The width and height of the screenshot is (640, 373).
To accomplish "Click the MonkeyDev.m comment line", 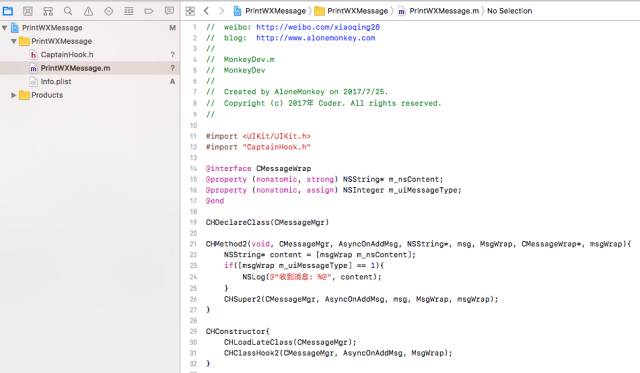I will click(x=249, y=60).
